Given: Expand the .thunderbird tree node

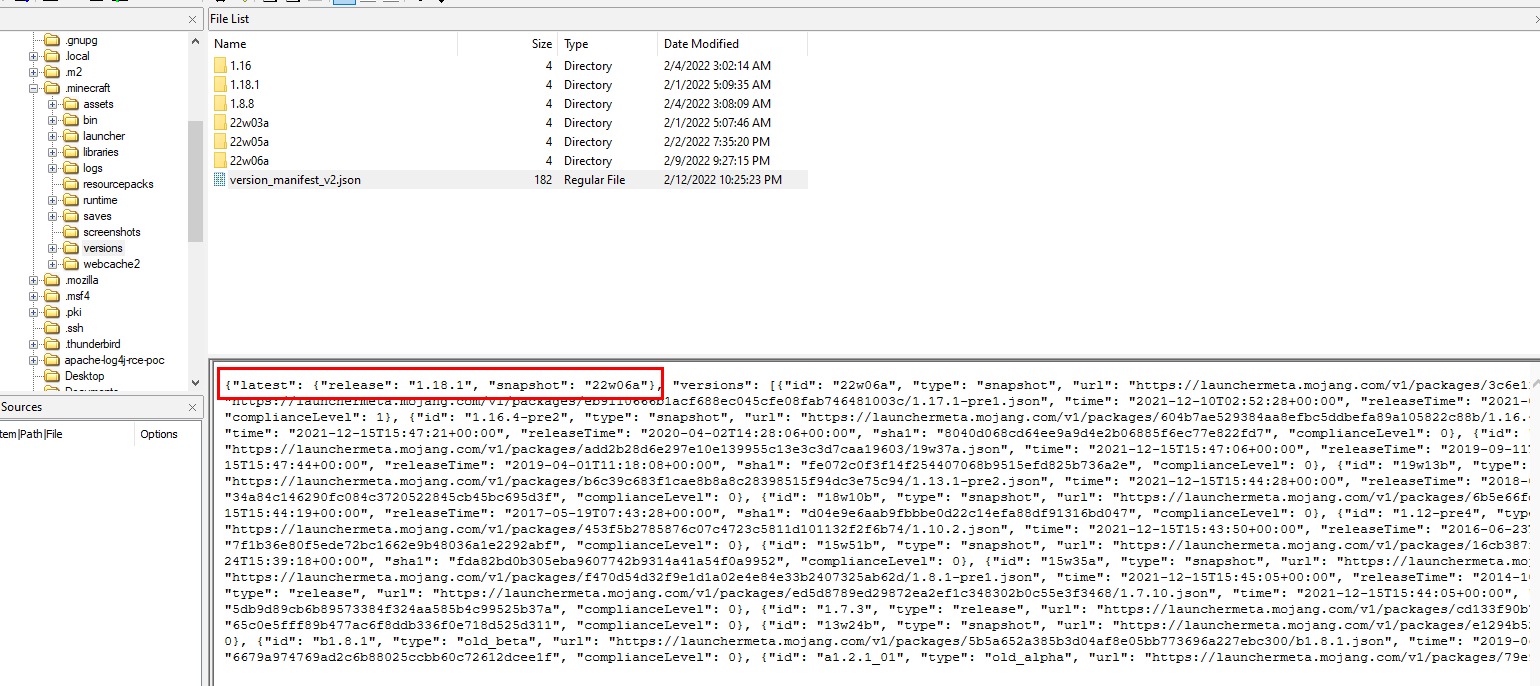Looking at the screenshot, I should pyautogui.click(x=34, y=344).
